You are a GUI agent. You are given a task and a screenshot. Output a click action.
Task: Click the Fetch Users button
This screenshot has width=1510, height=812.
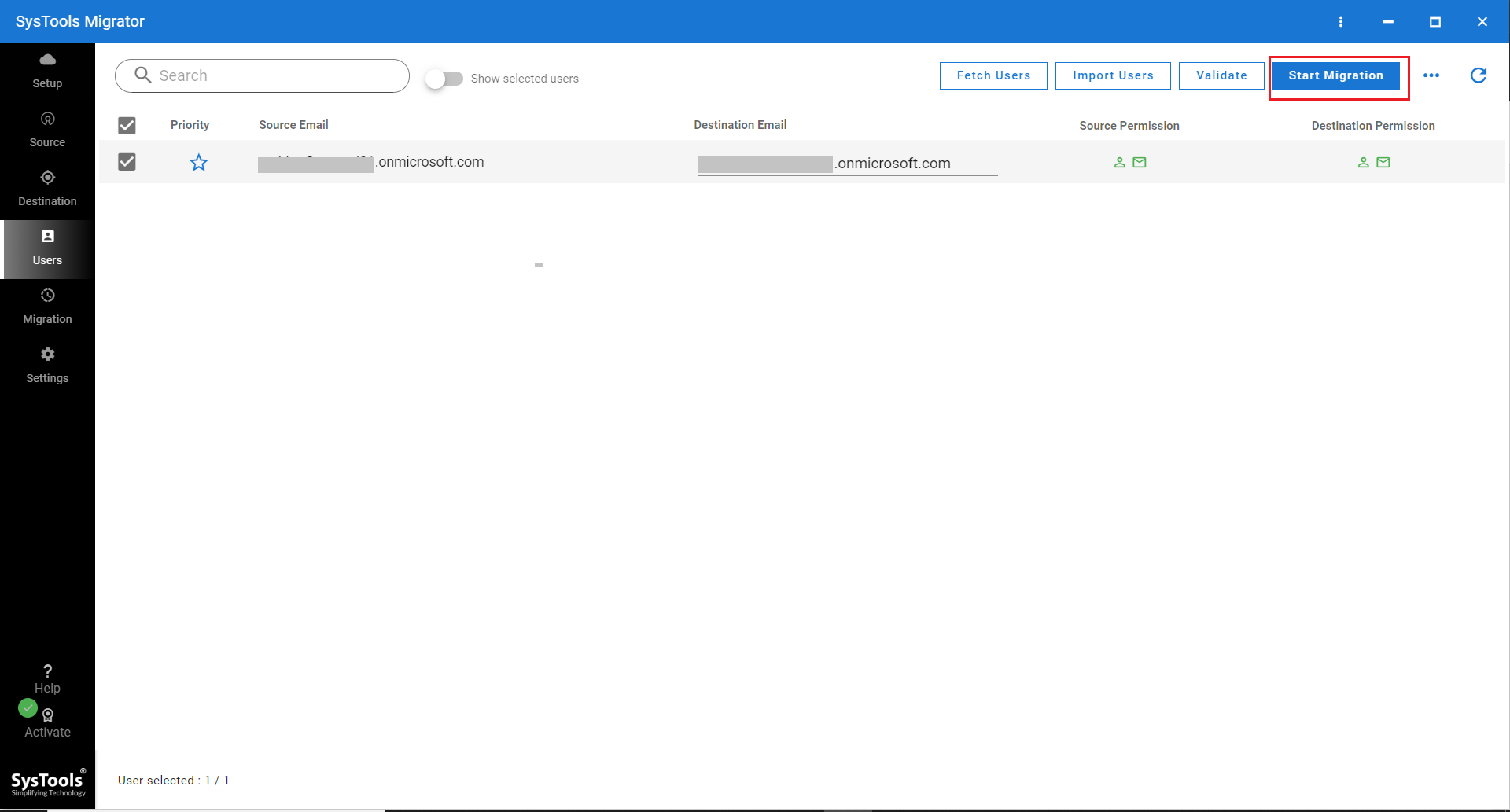pos(993,75)
